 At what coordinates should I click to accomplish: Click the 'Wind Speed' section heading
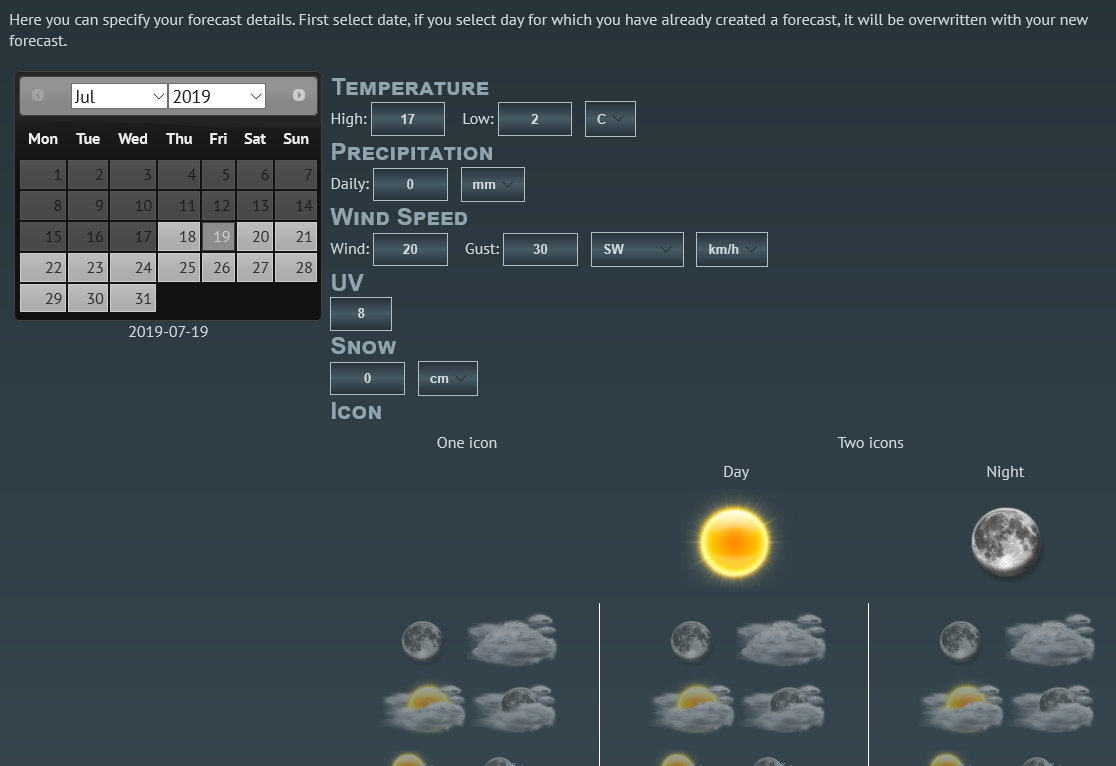(x=399, y=217)
